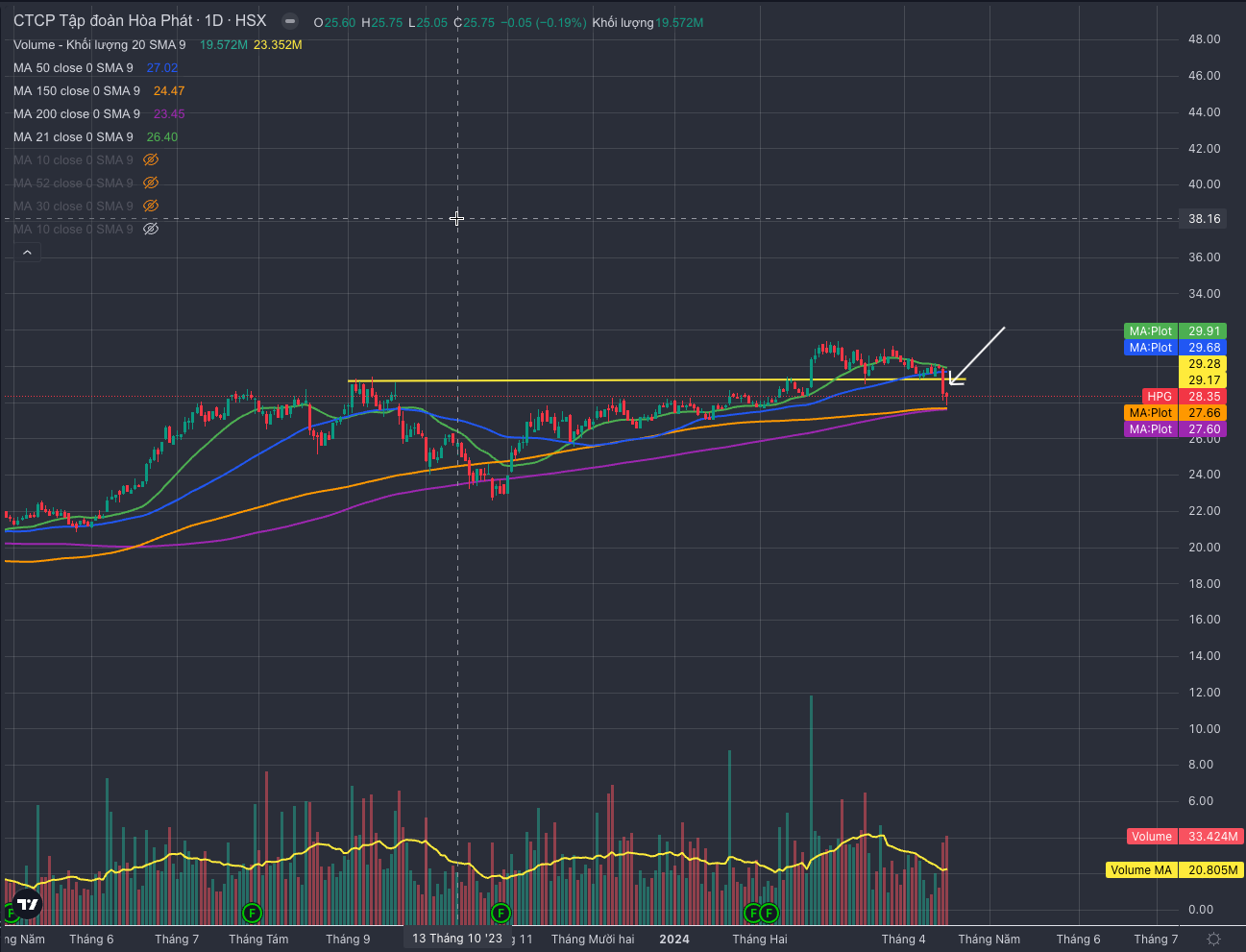Click the open price O25.60 in header
The width and height of the screenshot is (1246, 952).
(x=335, y=22)
